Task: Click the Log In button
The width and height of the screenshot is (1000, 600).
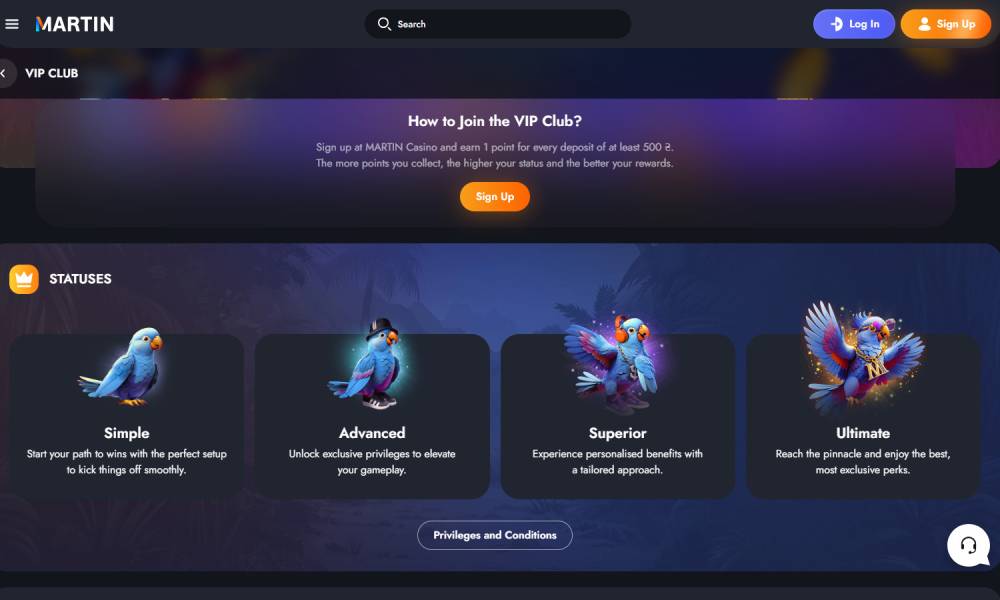Action: 854,24
